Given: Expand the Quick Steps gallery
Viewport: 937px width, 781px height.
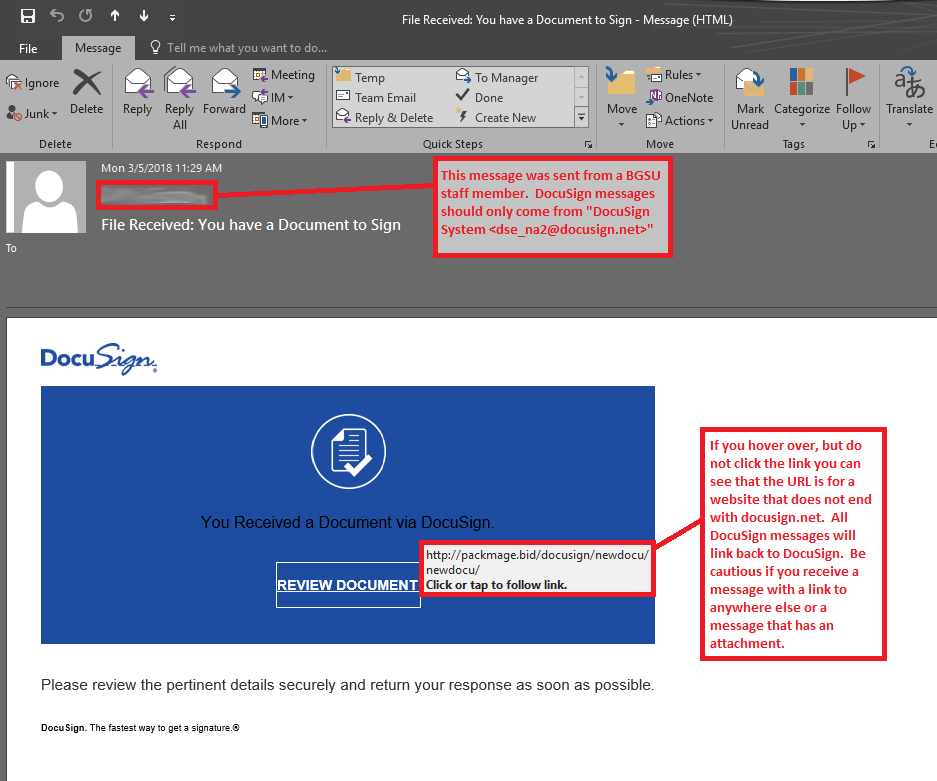Looking at the screenshot, I should 582,118.
